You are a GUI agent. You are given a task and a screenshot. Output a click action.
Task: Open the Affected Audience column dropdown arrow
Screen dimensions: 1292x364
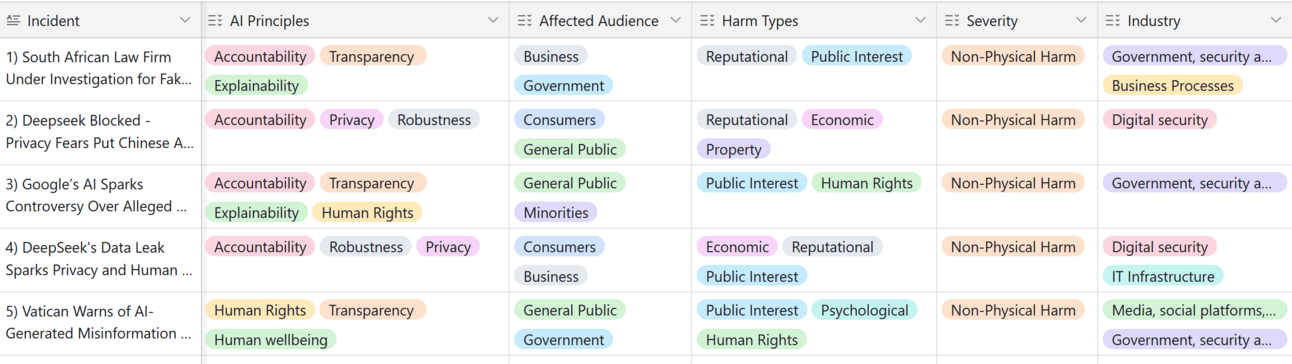coord(675,21)
